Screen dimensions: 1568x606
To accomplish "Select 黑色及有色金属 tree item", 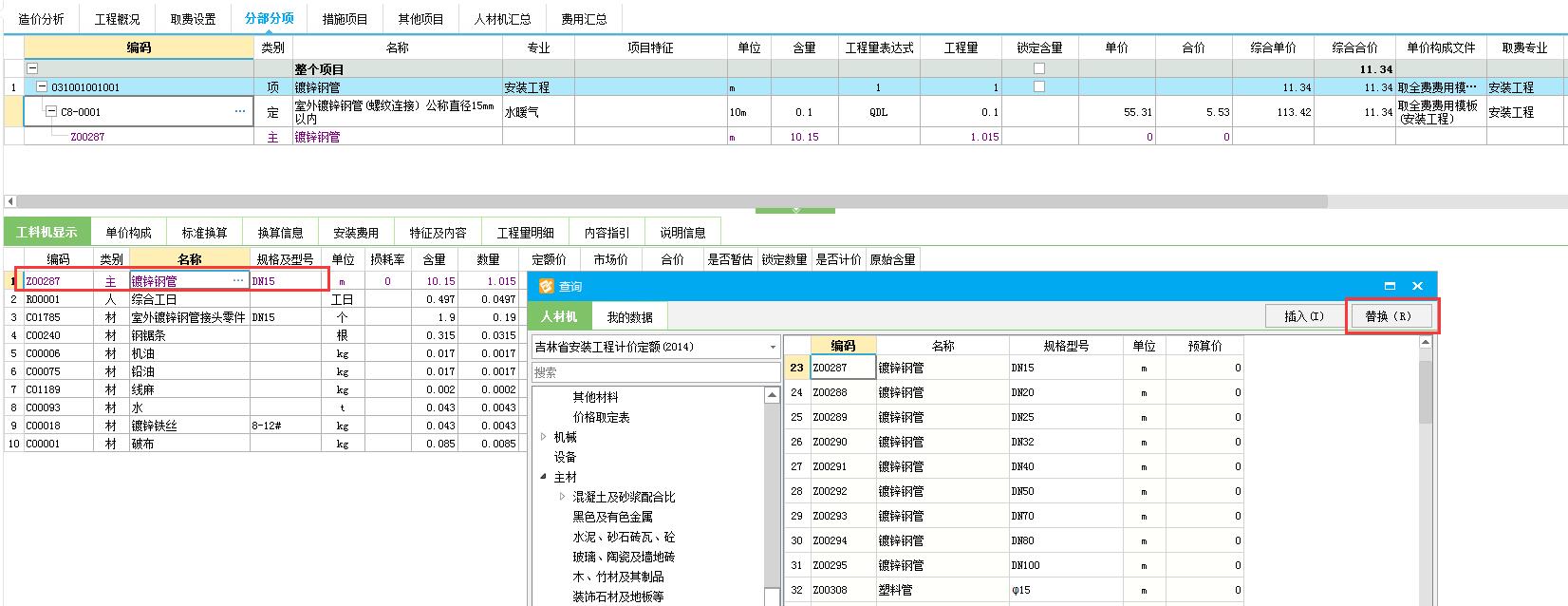I will [x=612, y=517].
